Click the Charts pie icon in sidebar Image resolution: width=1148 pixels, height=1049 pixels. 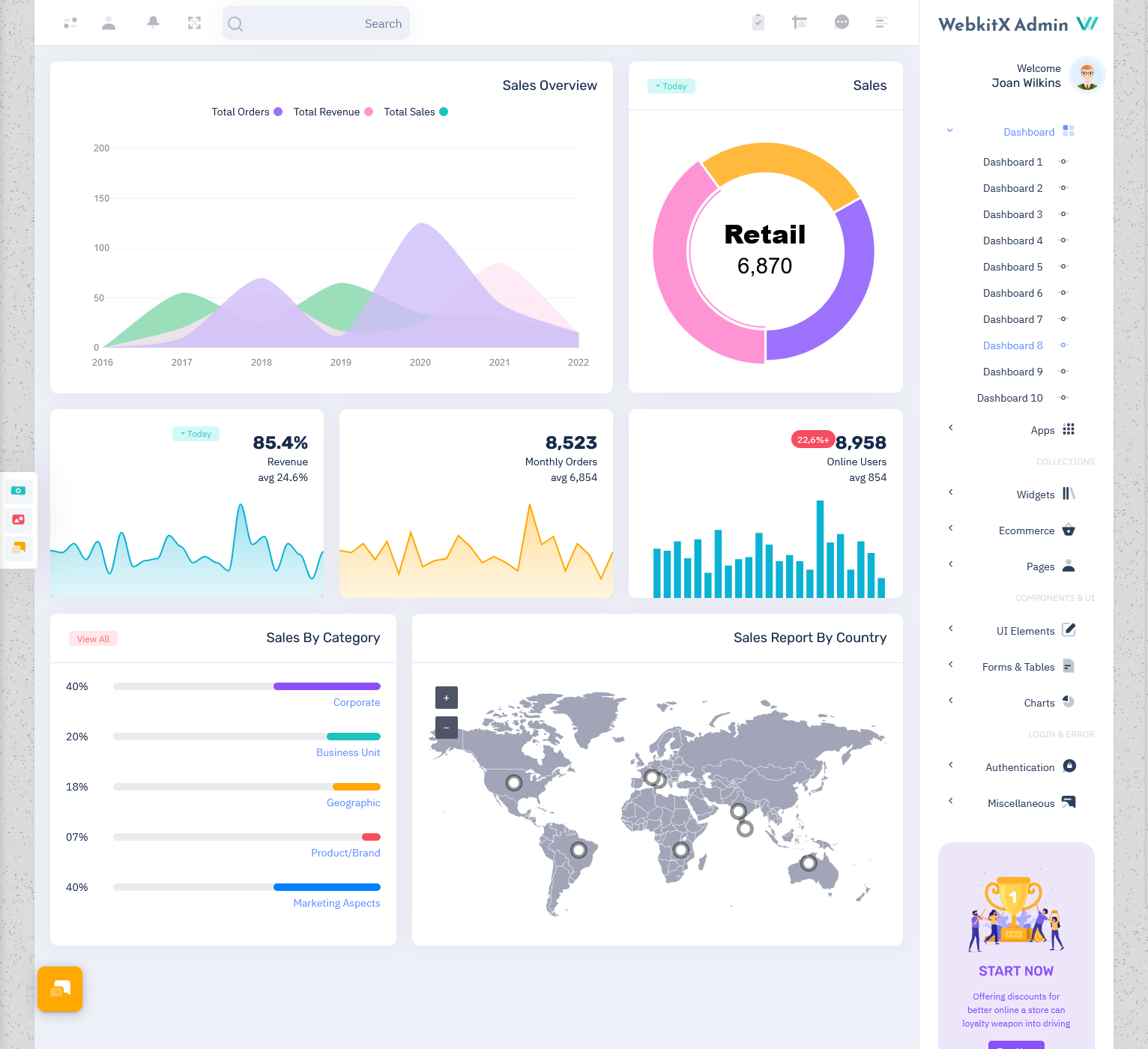pos(1069,702)
